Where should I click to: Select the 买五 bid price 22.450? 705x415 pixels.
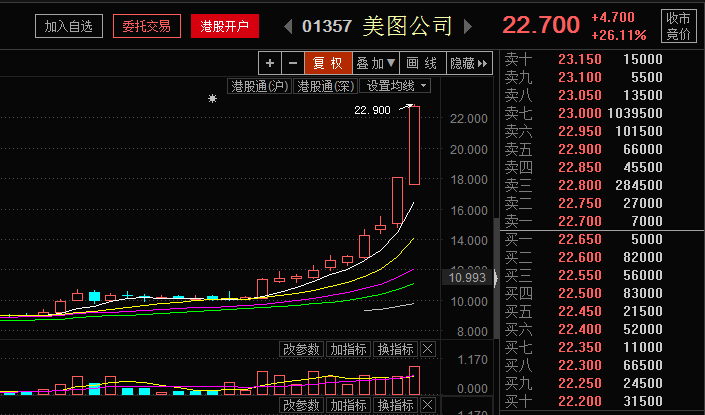[580, 311]
